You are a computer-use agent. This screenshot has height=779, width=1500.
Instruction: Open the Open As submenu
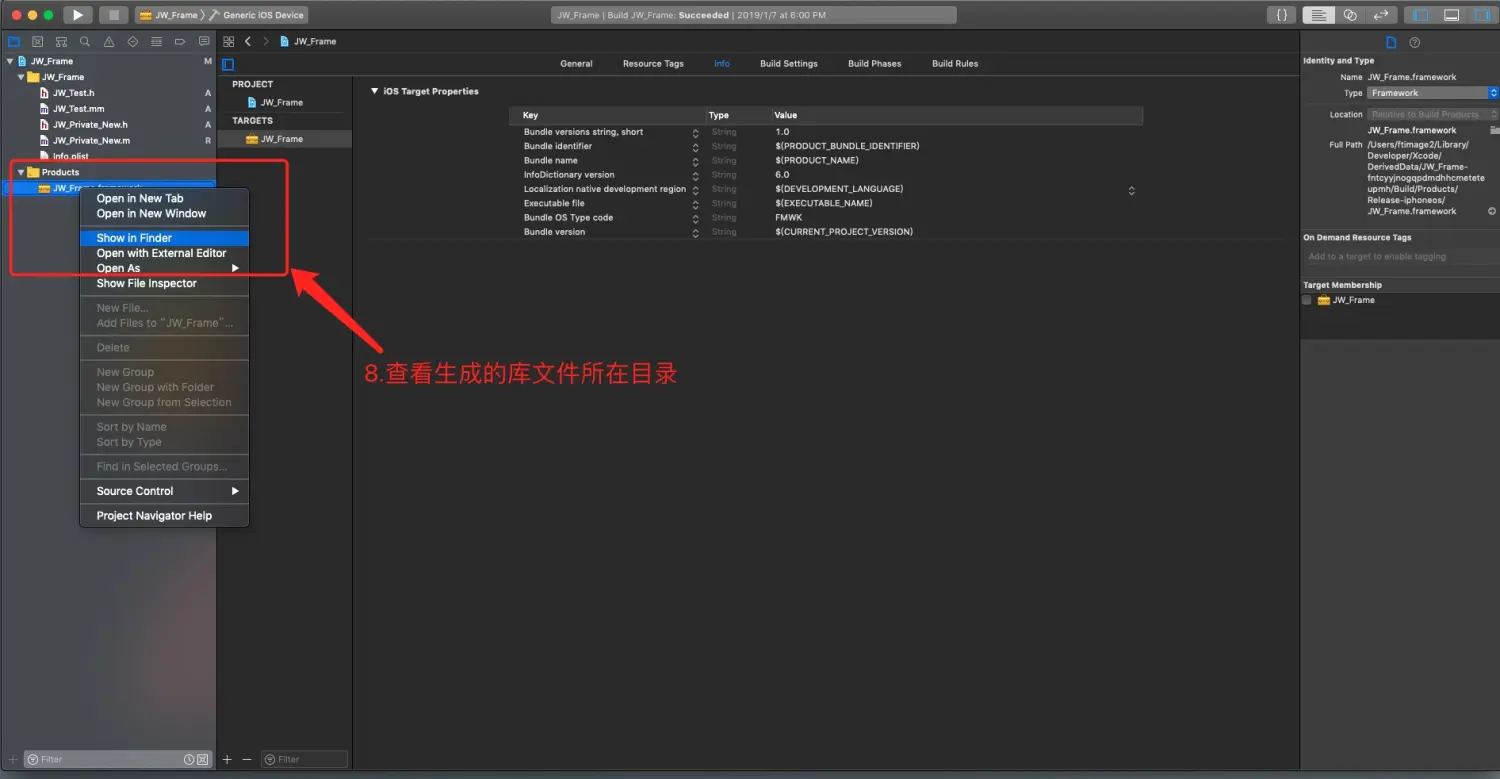(164, 268)
